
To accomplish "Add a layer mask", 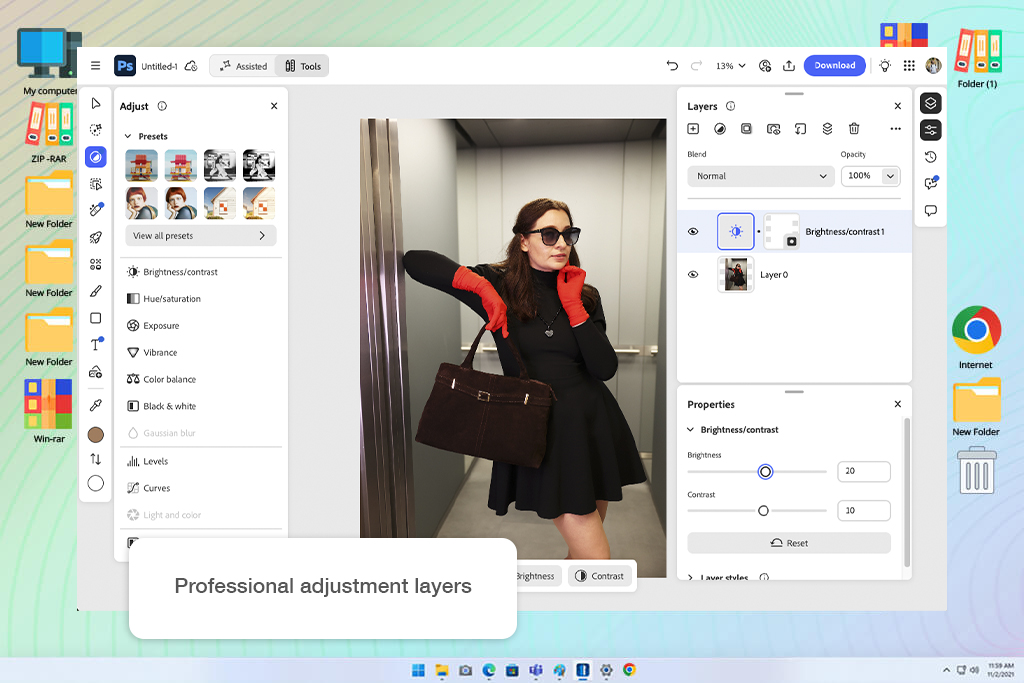I will tap(746, 129).
